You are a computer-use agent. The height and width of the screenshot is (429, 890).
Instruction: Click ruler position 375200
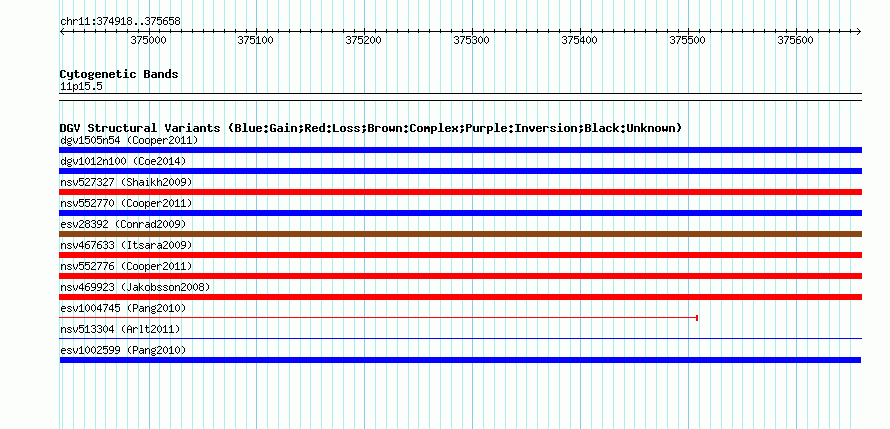pos(363,40)
